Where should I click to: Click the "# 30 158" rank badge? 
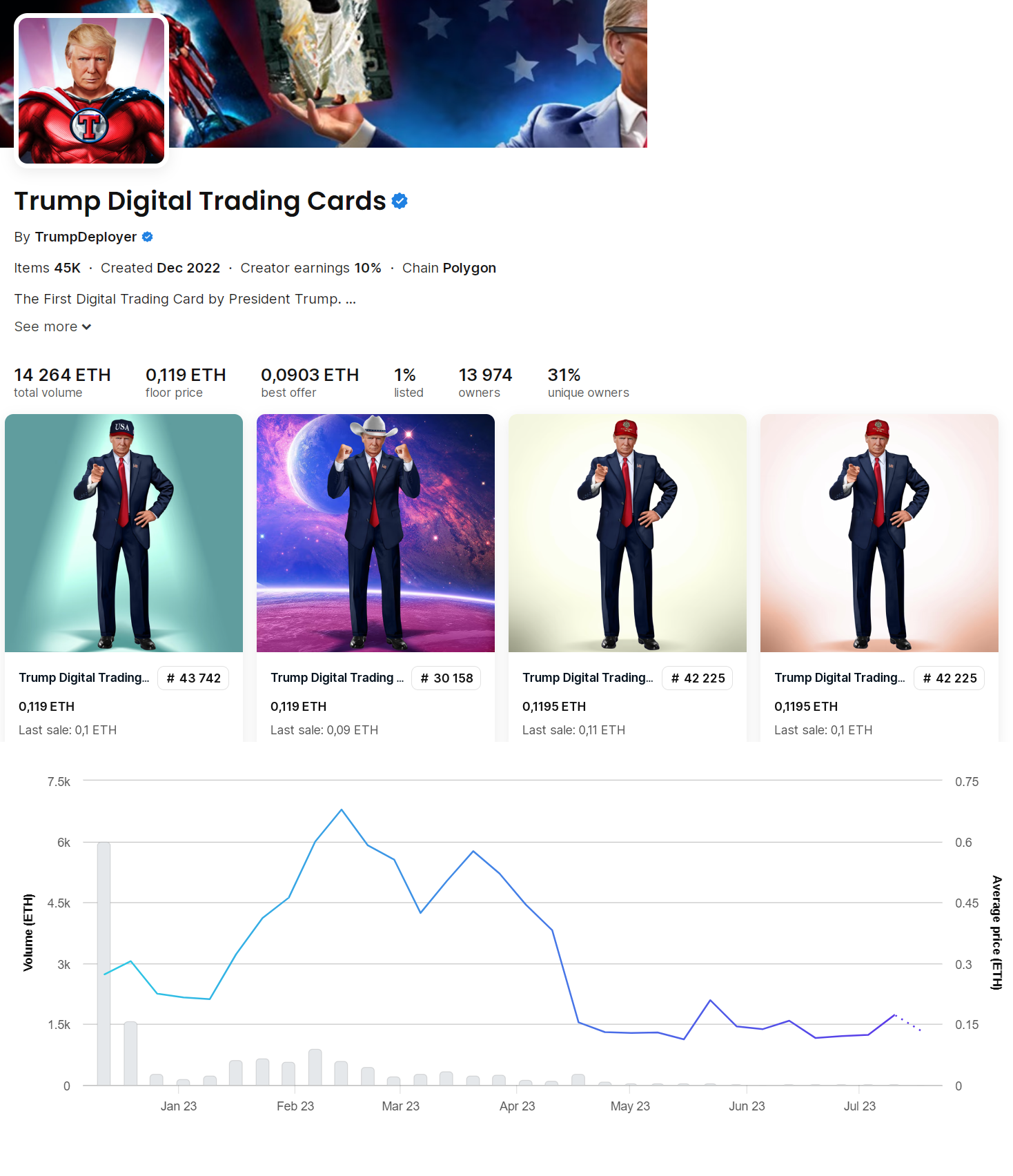(446, 678)
